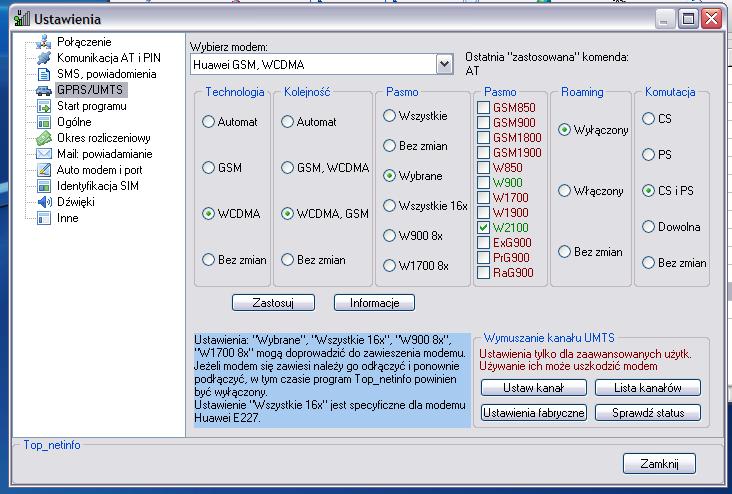Open Lista kanałów channel list
The height and width of the screenshot is (494, 732).
(x=647, y=388)
